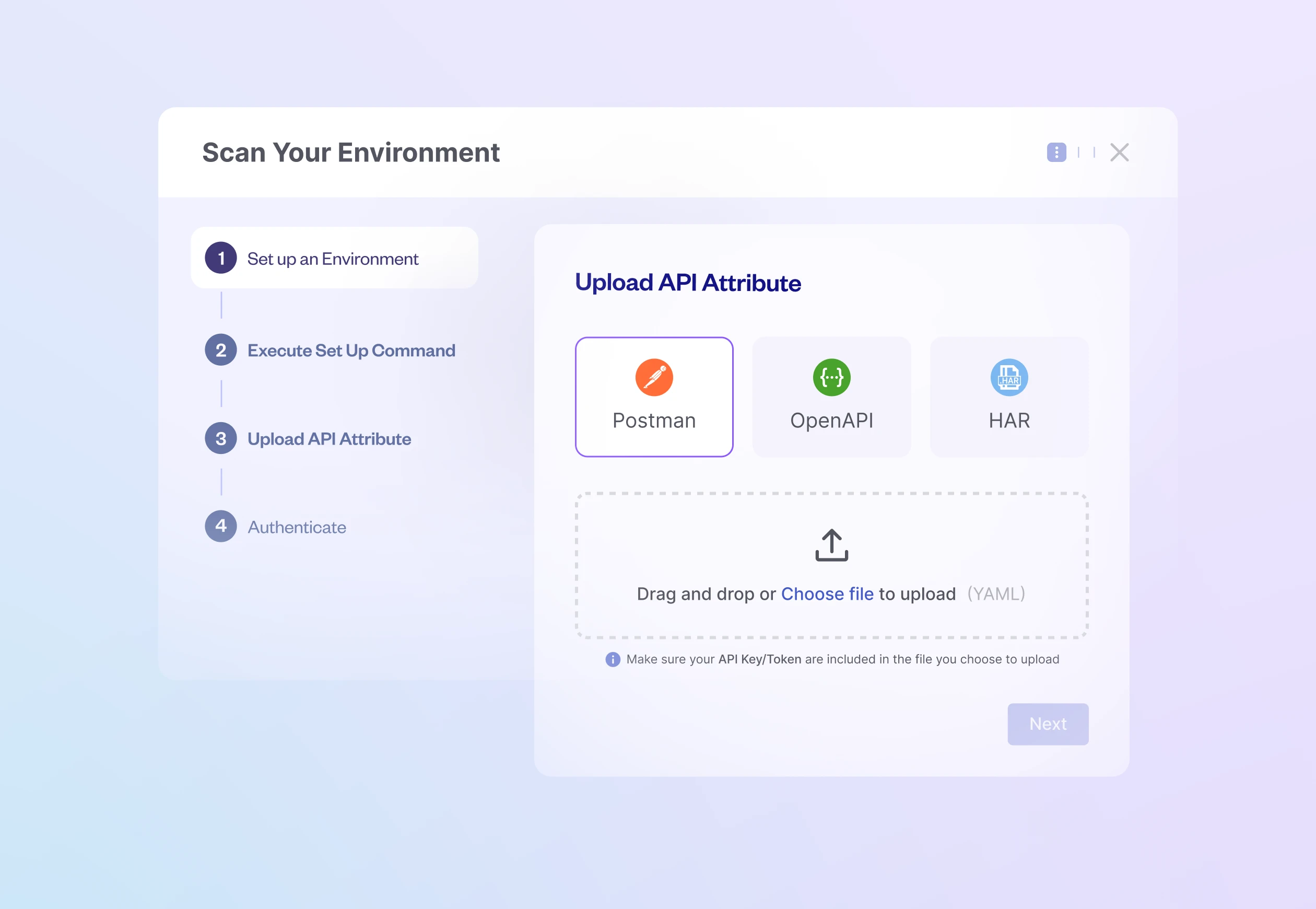1316x909 pixels.
Task: Select the HAR format card
Action: (1009, 397)
